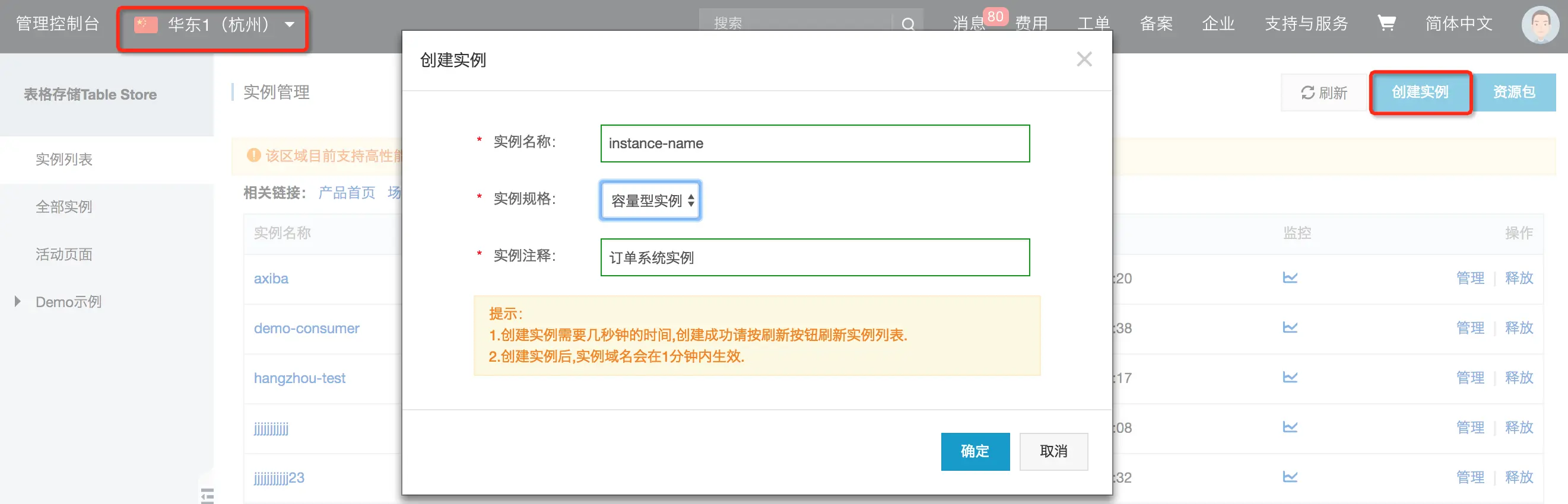Open monitoring chart icon for axiba row
This screenshot has width=1568, height=504.
[1290, 278]
